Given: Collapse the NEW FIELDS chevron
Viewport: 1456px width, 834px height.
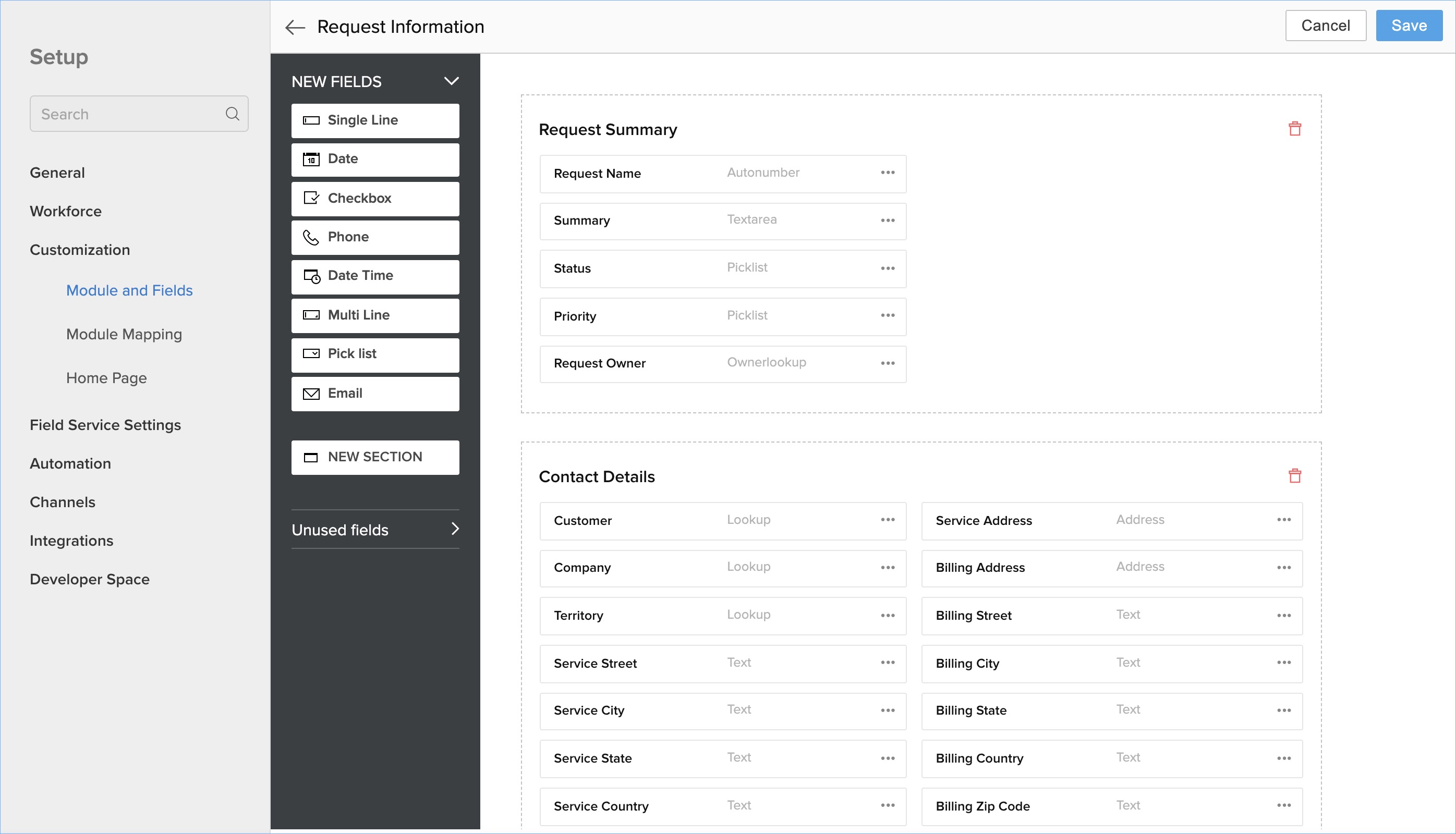Looking at the screenshot, I should (451, 81).
